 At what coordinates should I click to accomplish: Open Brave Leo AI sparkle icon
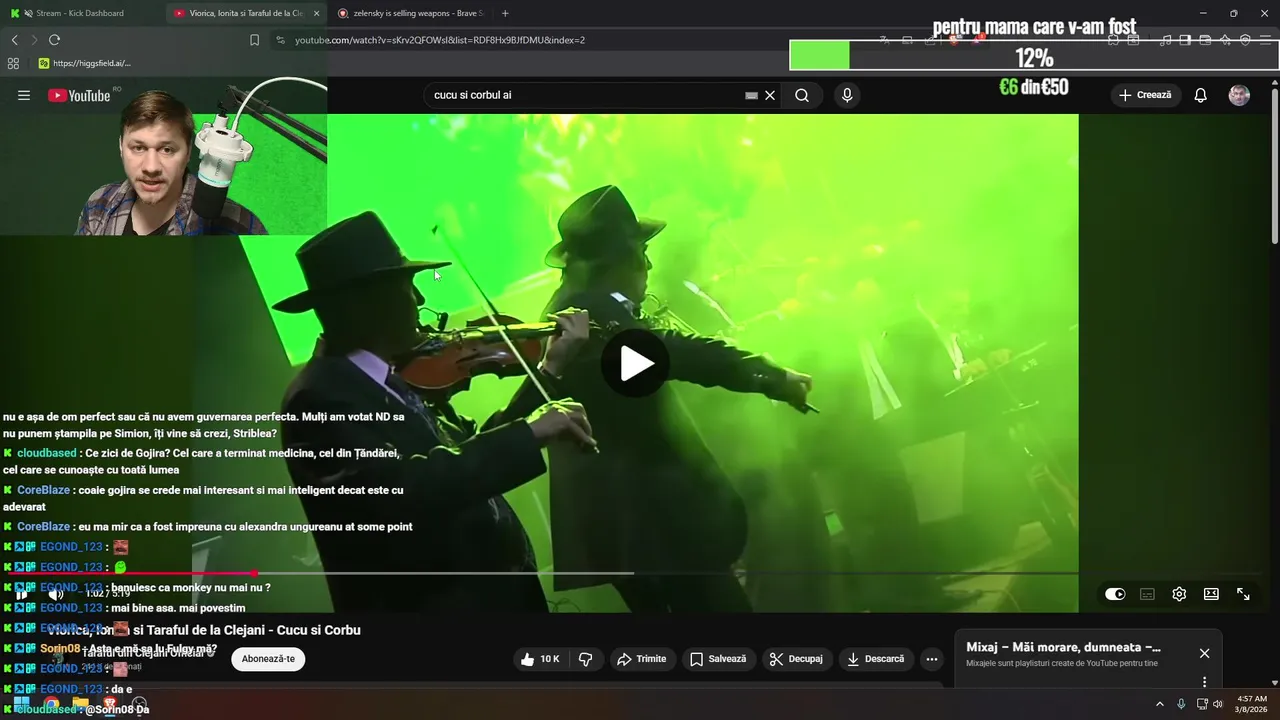coord(1225,40)
